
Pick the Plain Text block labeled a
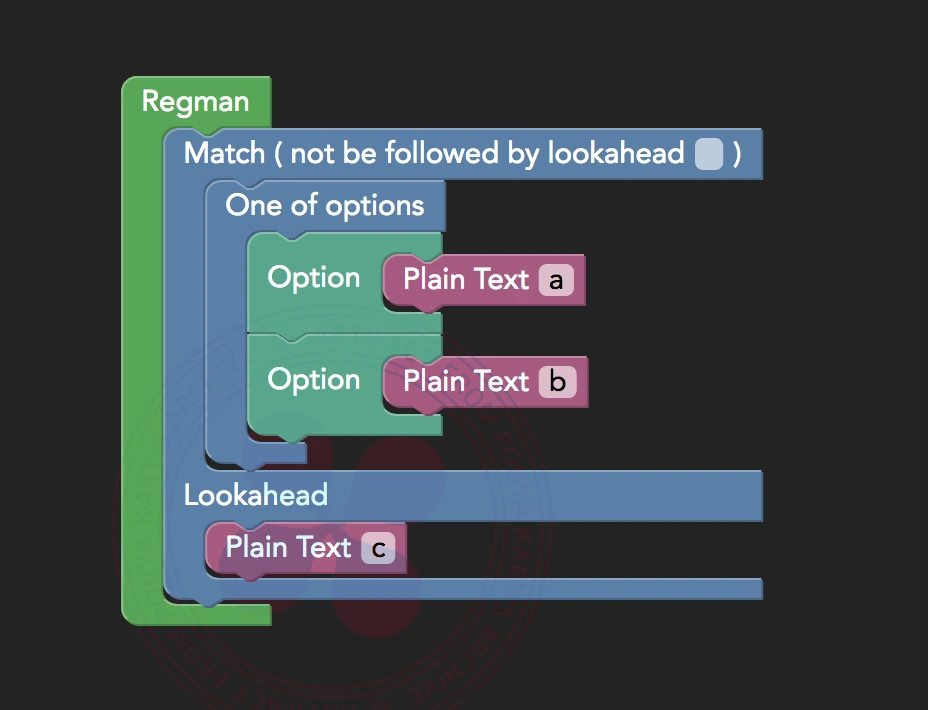(x=465, y=279)
